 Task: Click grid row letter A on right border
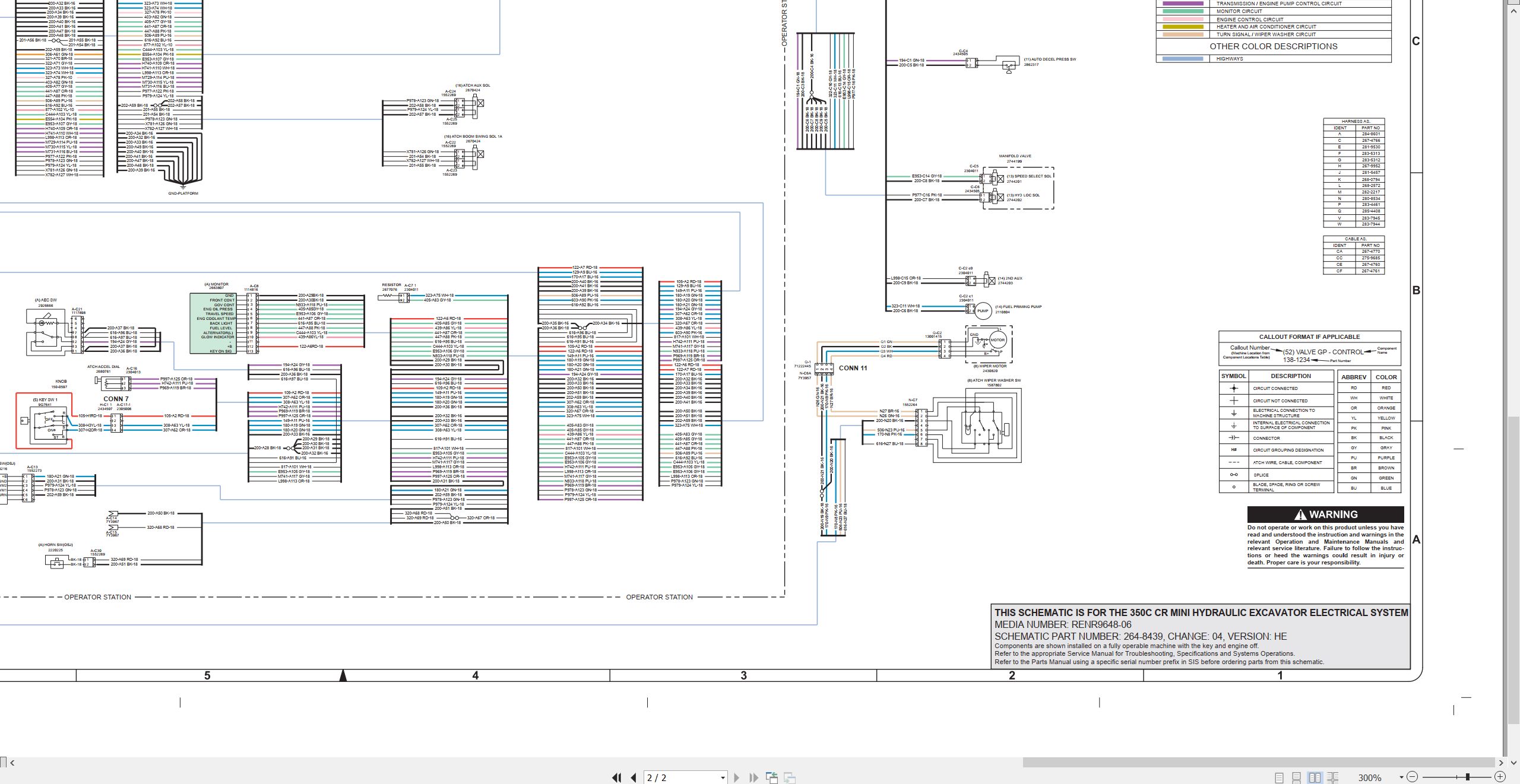pos(1416,539)
